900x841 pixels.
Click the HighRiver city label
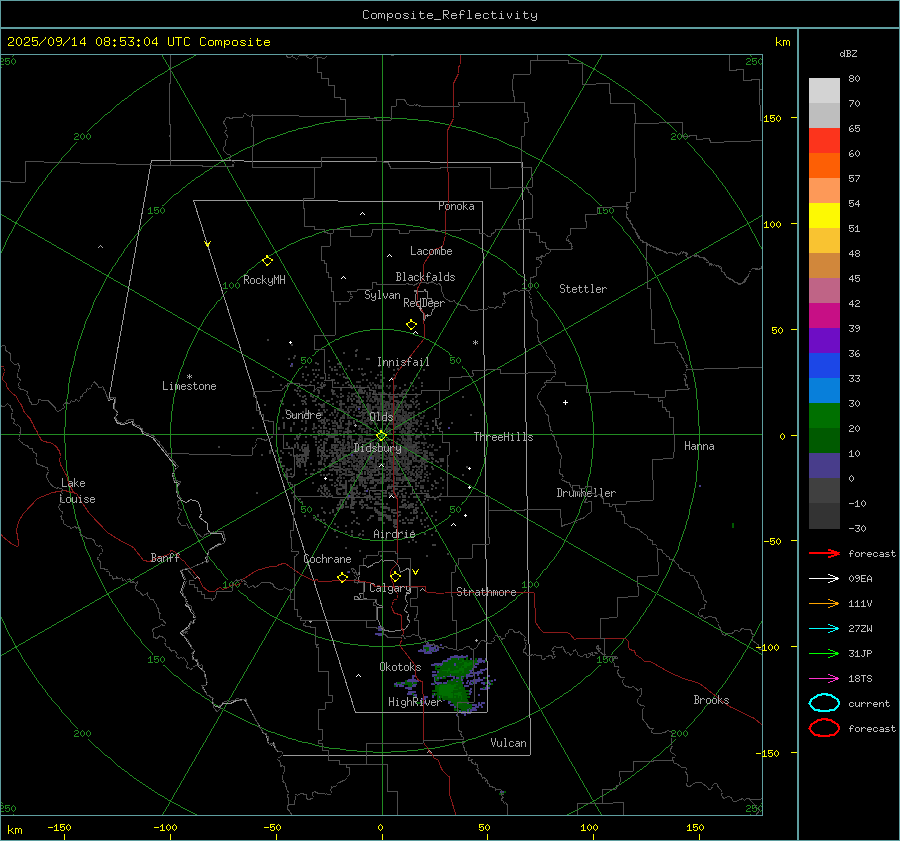[x=414, y=702]
